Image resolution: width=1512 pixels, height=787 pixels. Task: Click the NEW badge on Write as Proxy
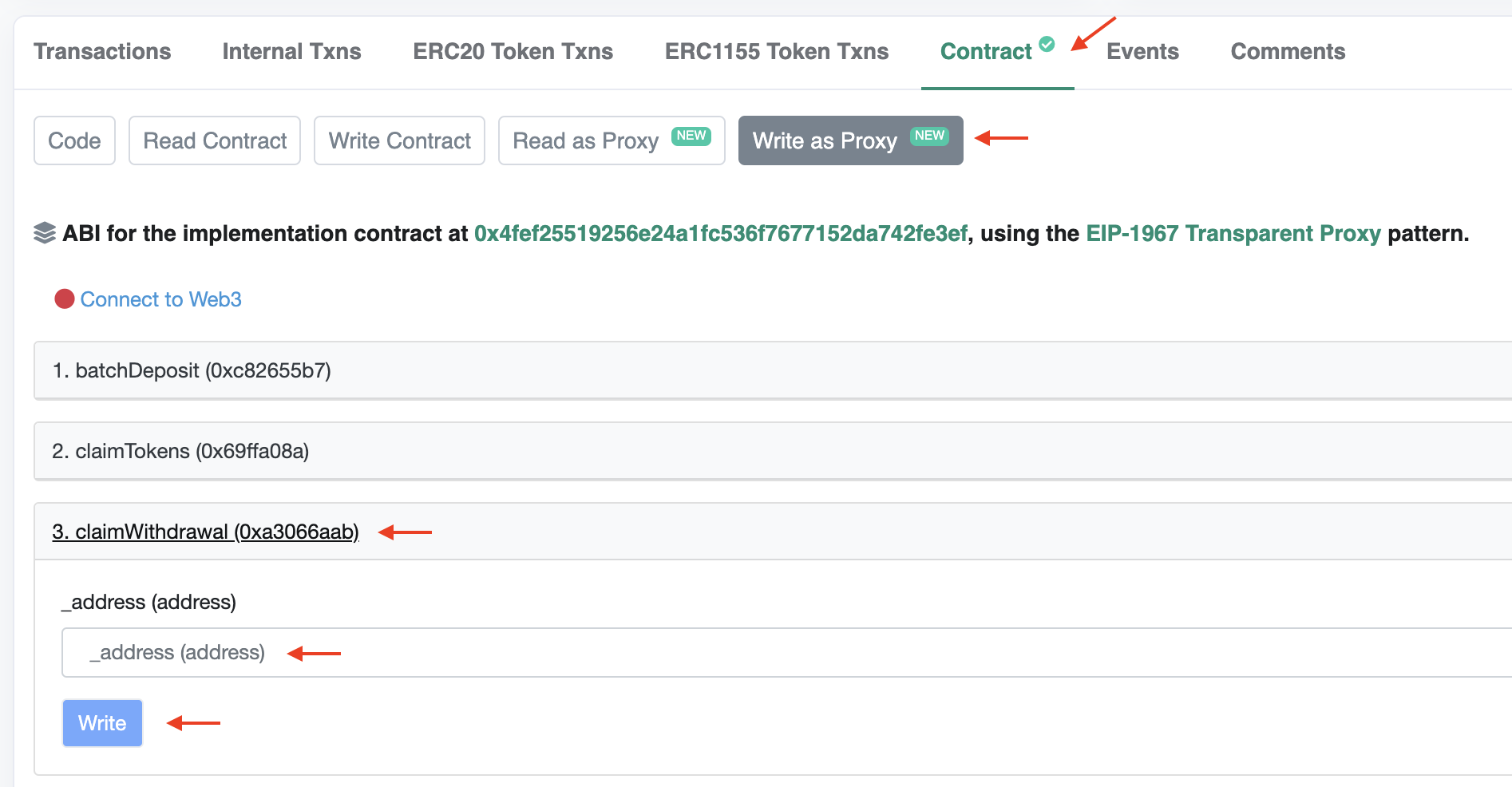point(929,136)
